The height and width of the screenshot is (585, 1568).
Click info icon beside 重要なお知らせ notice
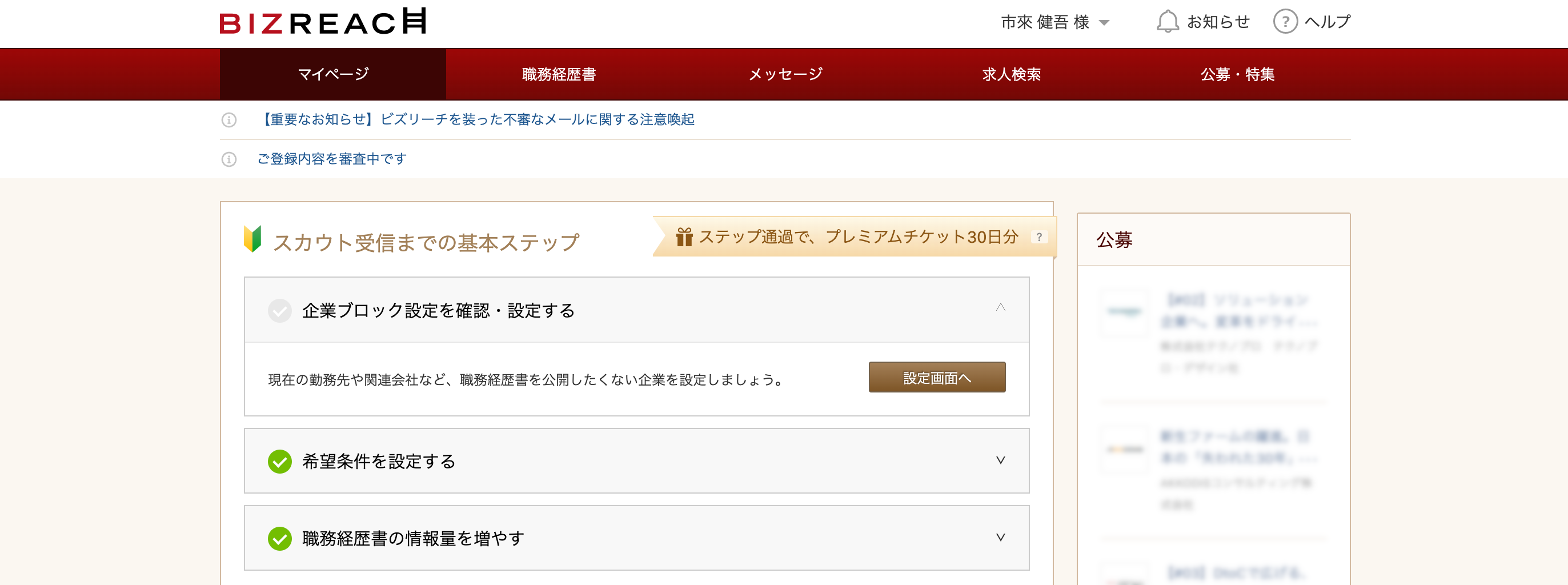[229, 120]
